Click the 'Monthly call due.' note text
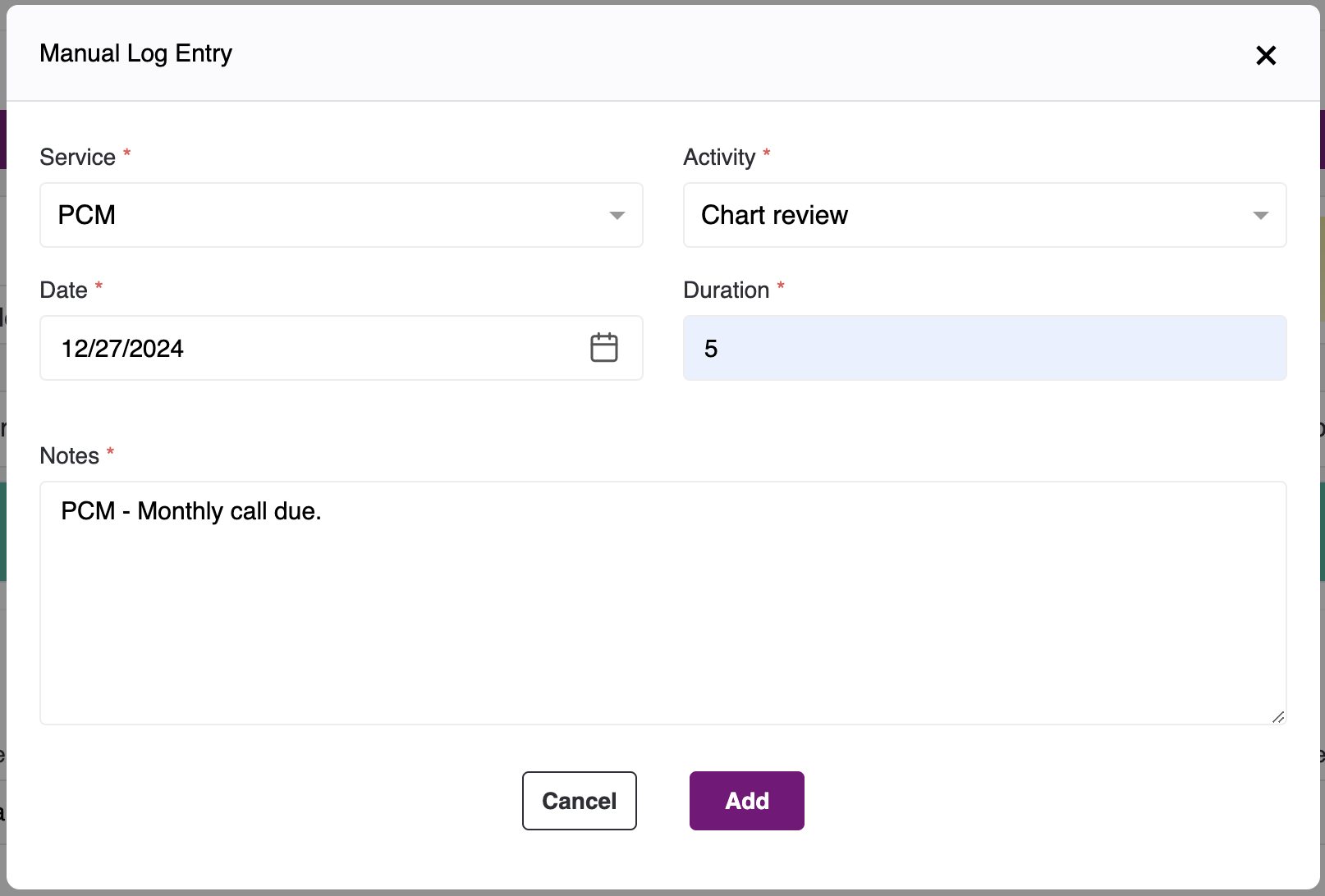Screen dimensions: 1325x896 [229, 511]
